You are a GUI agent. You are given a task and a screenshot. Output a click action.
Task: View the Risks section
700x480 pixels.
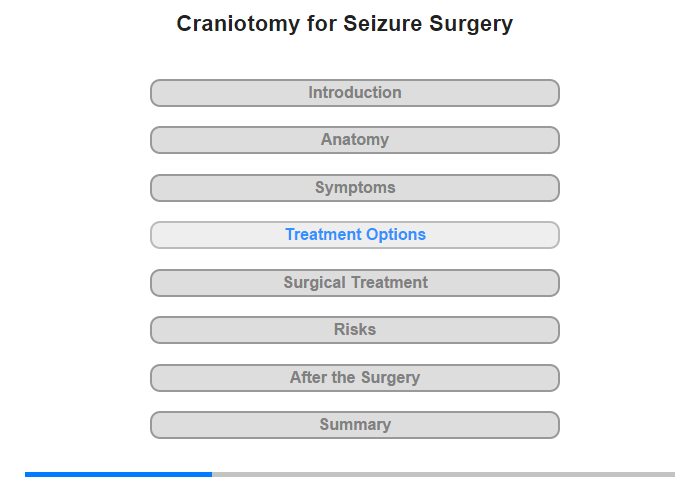point(354,330)
